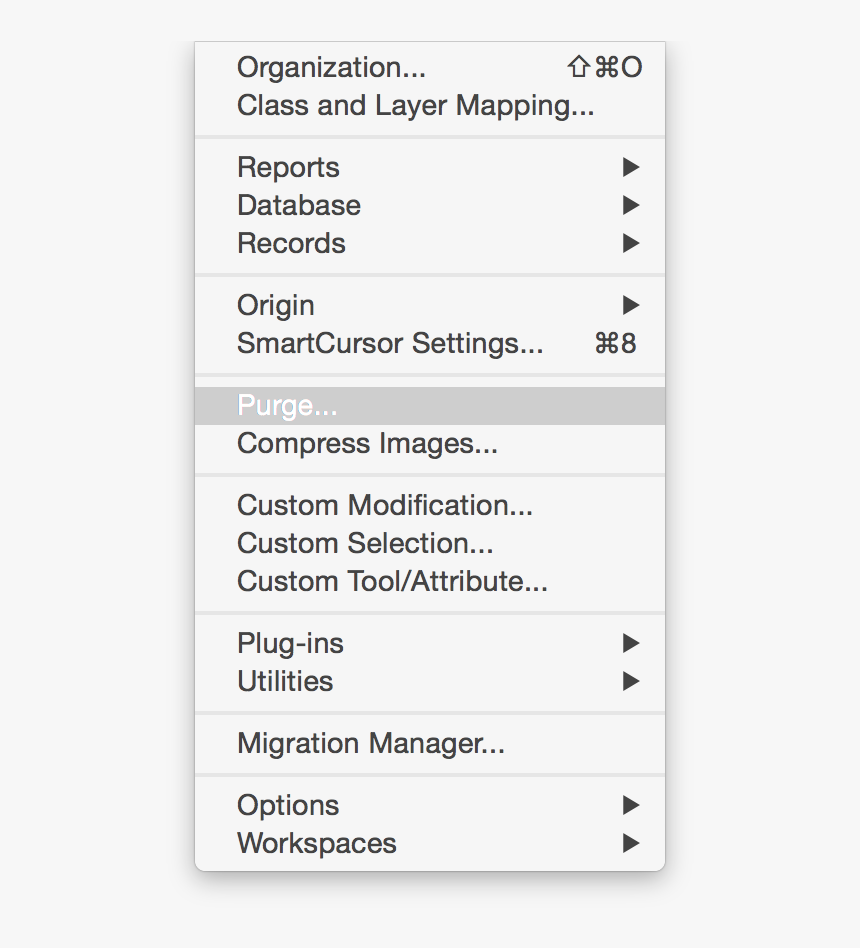Expand the Utilities submenu arrow
The height and width of the screenshot is (948, 860).
tap(631, 682)
